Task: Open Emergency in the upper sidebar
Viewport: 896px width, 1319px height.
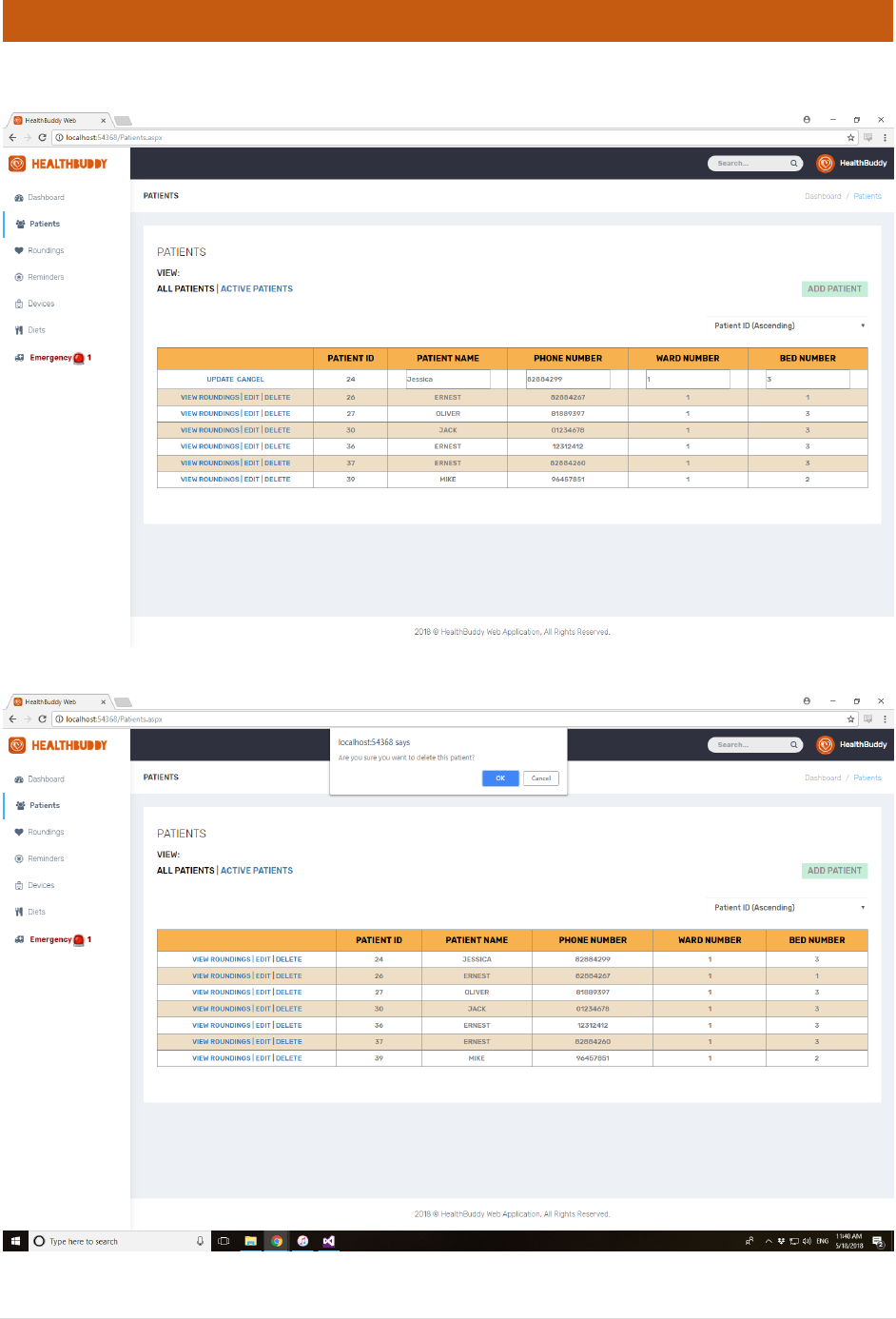Action: tap(53, 358)
